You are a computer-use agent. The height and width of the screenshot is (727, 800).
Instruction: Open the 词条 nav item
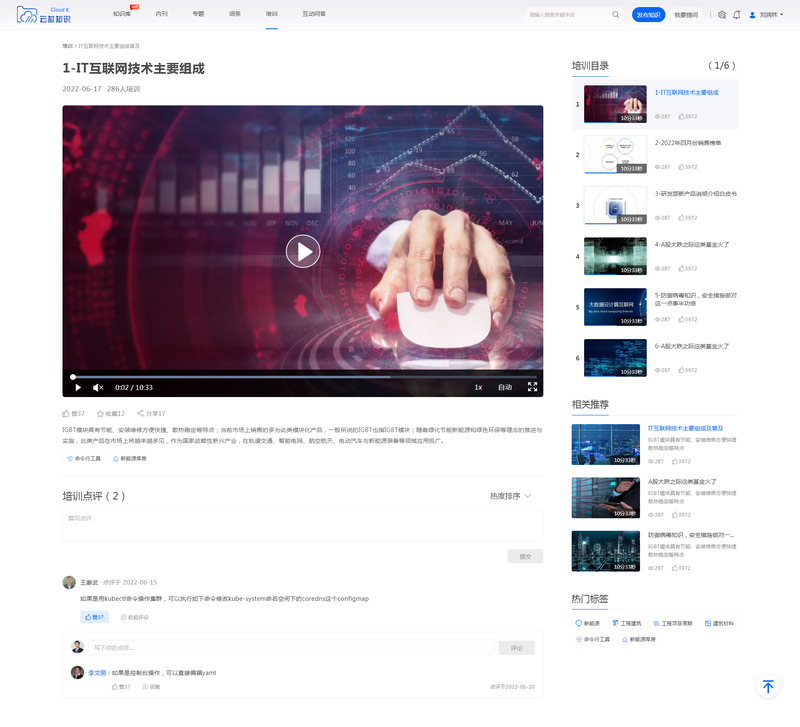click(x=235, y=14)
